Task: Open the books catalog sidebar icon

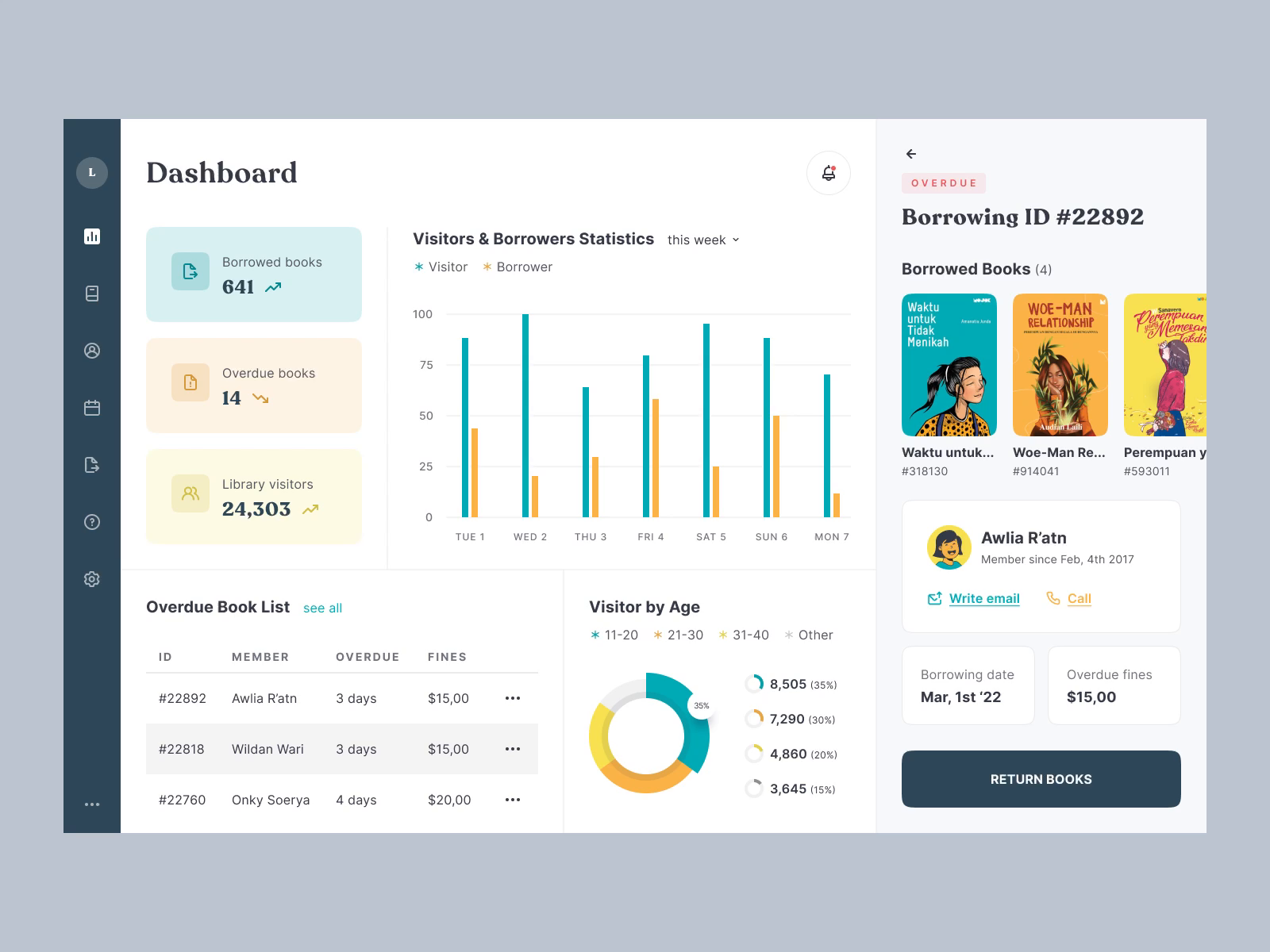Action: coord(92,294)
